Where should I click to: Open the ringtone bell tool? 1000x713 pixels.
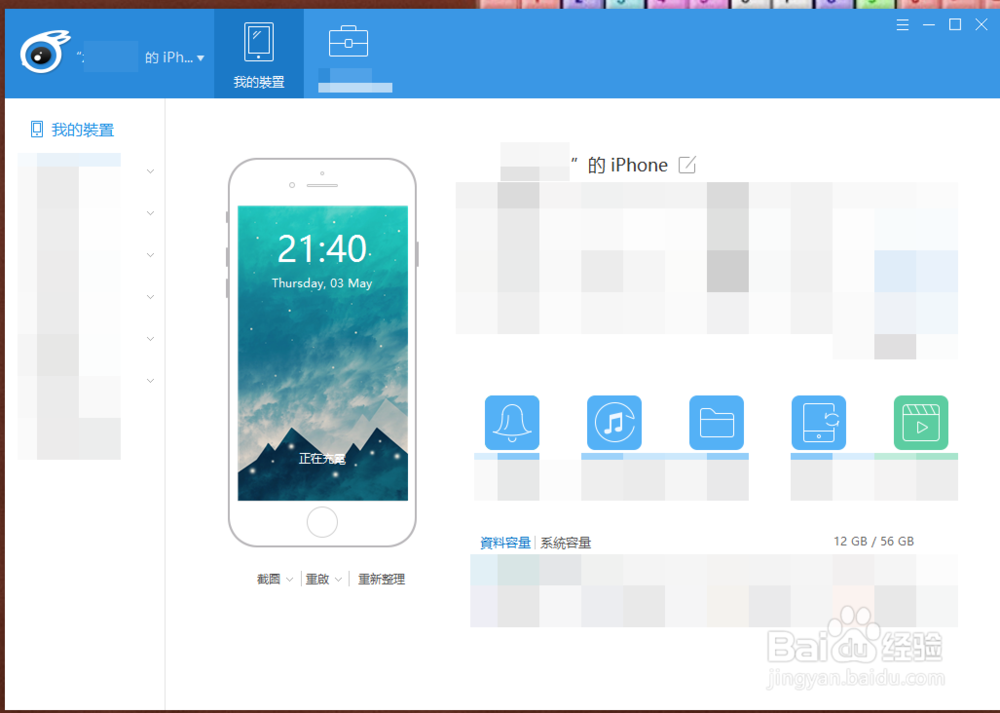[511, 422]
